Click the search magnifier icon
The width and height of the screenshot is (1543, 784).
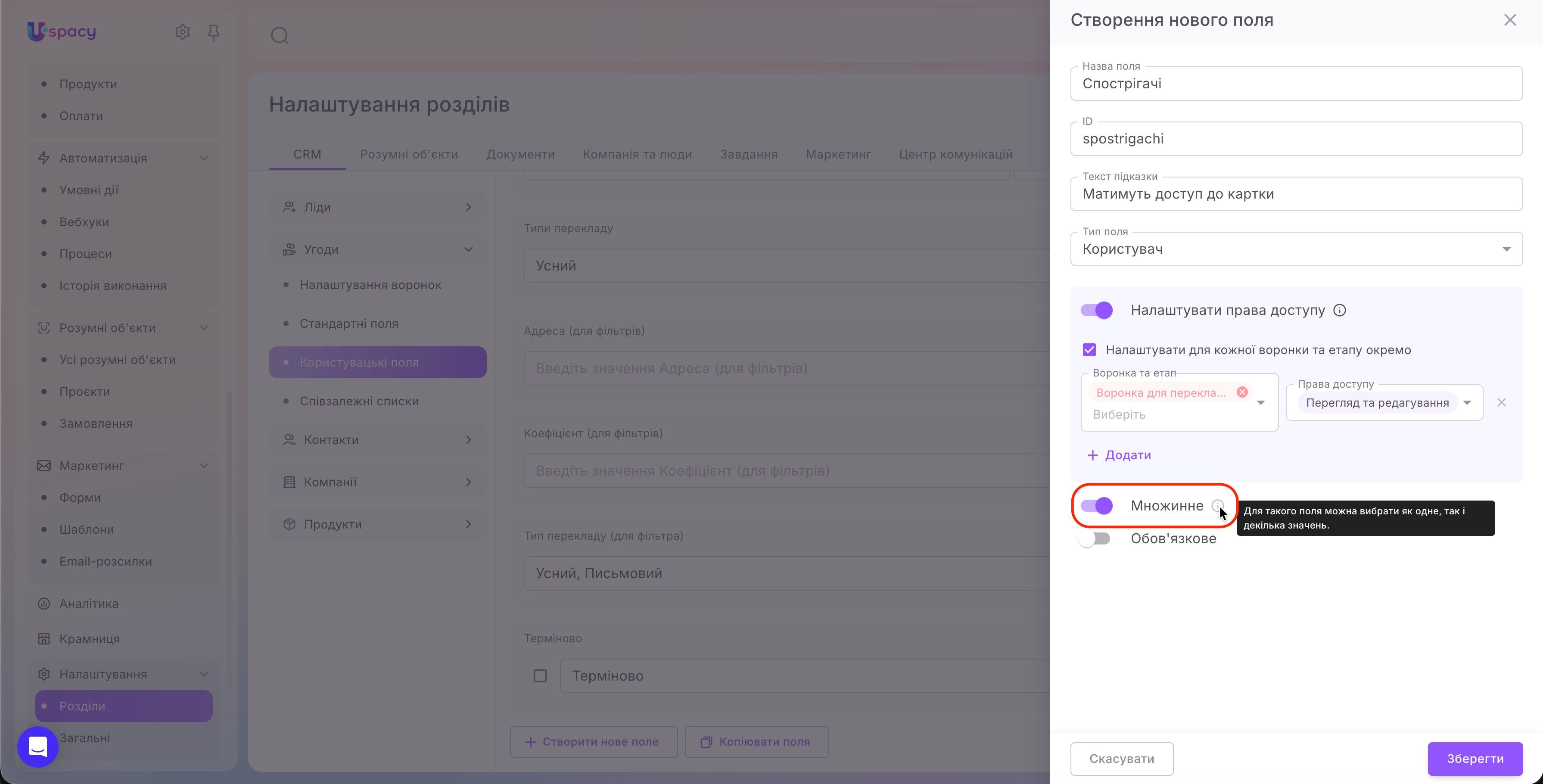tap(280, 35)
